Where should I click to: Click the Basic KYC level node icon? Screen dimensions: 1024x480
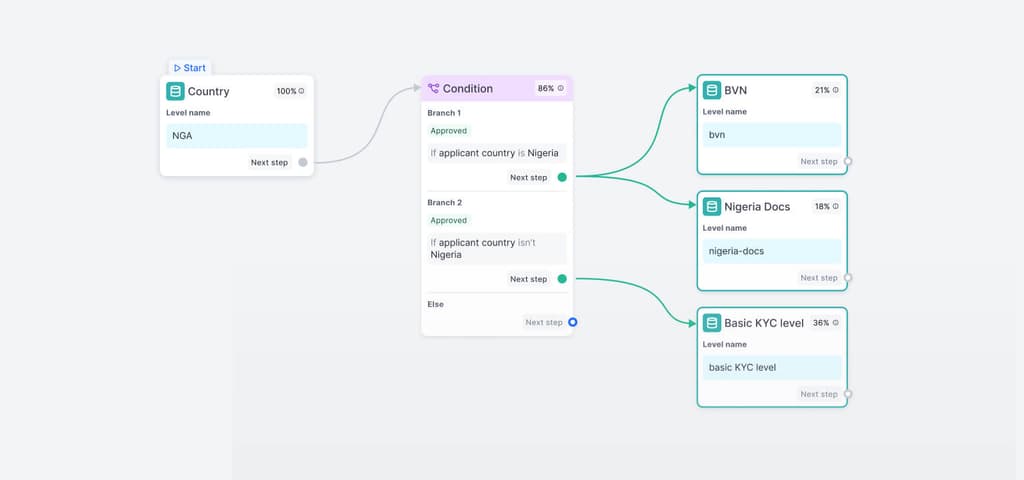point(712,323)
